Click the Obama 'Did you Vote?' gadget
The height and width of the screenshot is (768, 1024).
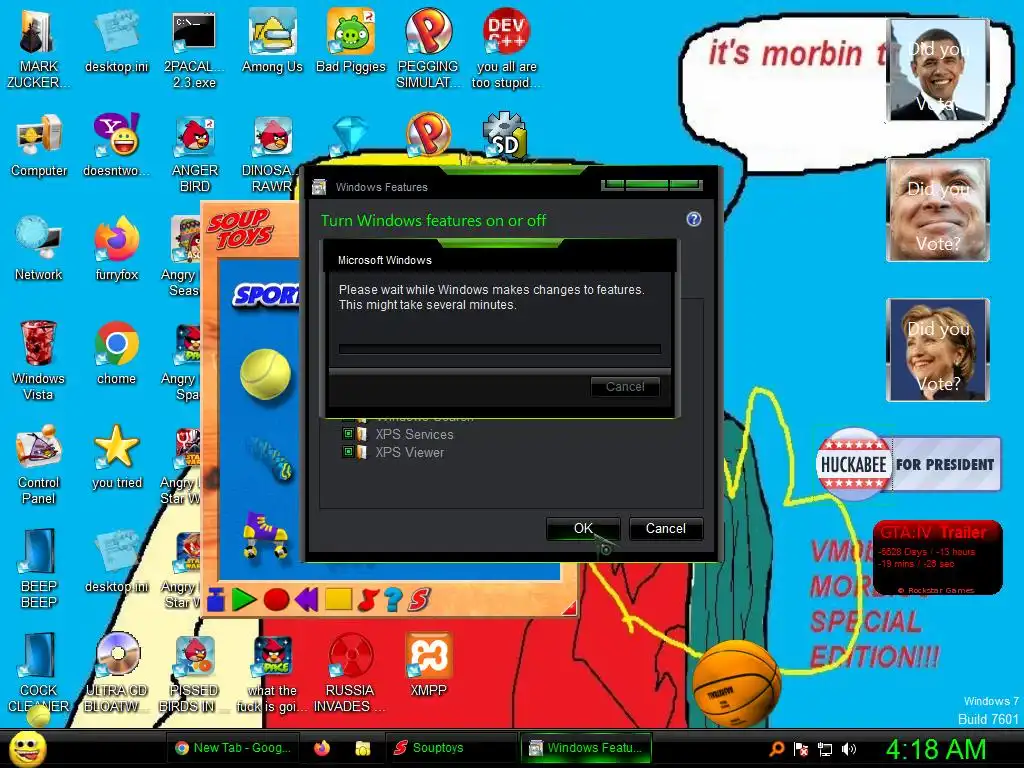point(938,70)
